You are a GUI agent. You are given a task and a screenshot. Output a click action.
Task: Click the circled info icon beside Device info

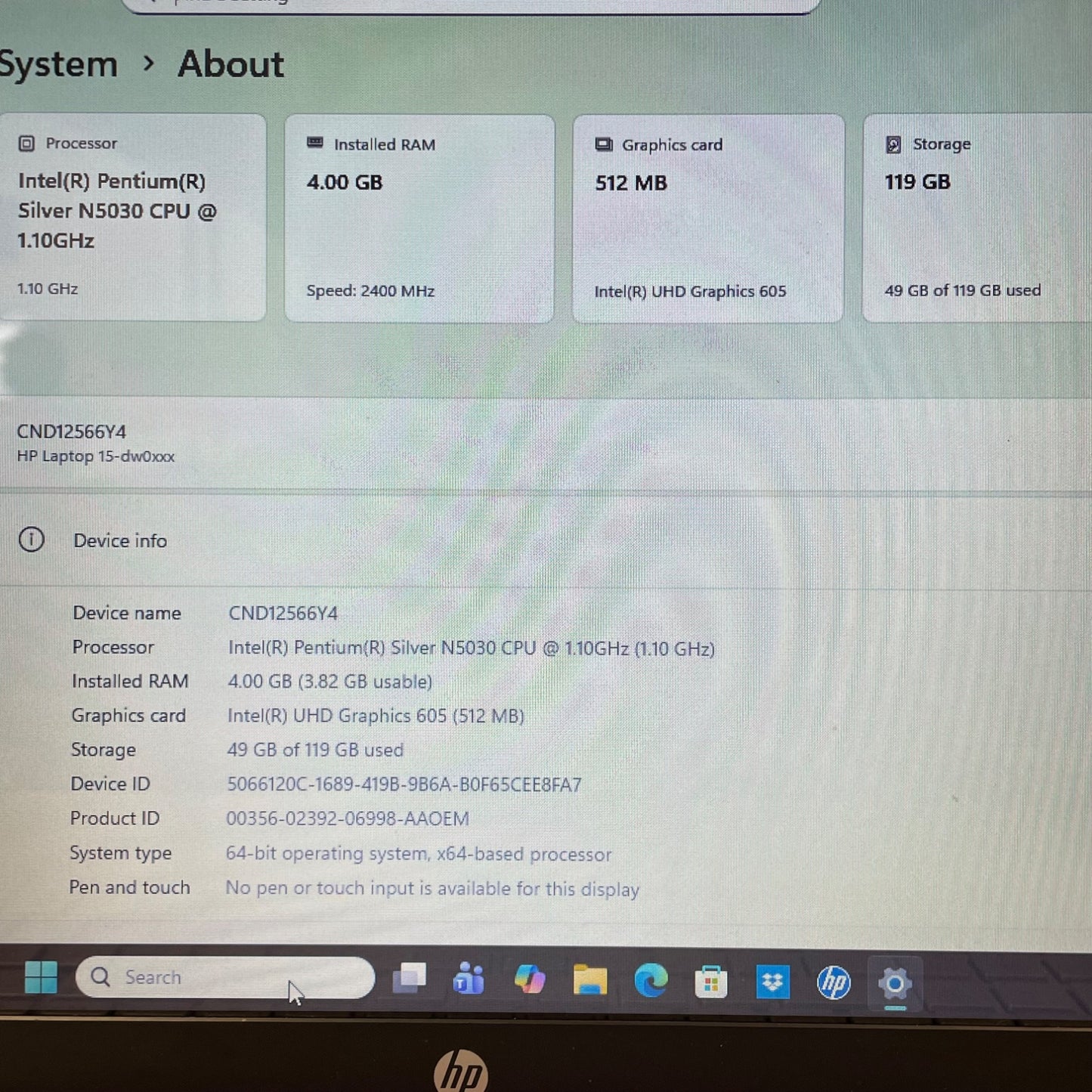tap(31, 540)
